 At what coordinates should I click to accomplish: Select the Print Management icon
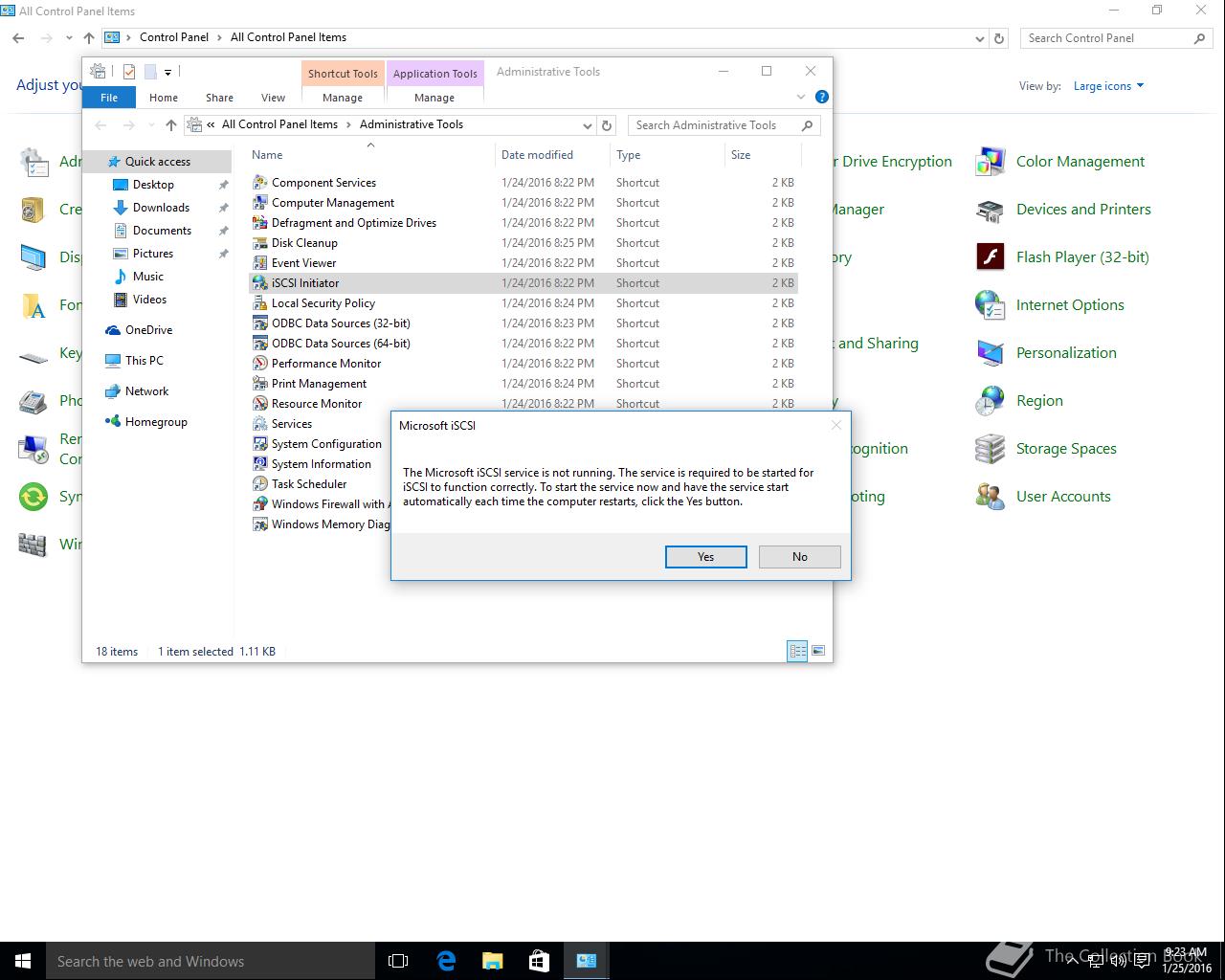[259, 383]
